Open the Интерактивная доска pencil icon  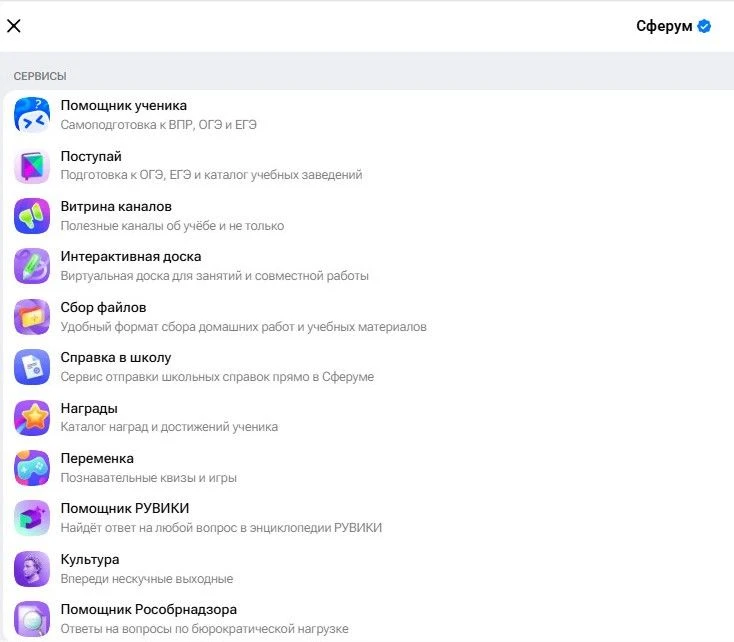coord(32,266)
